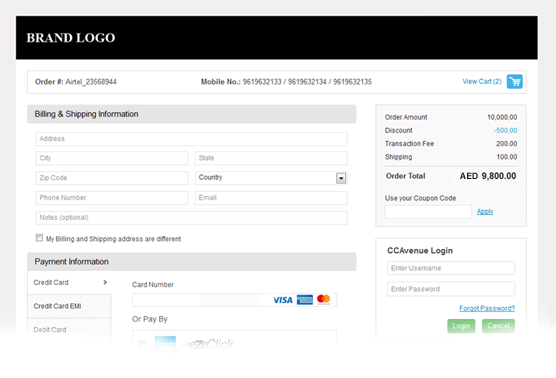Click the Mobile No. numbers text
Viewport: 556px width, 378px height.
coord(307,82)
